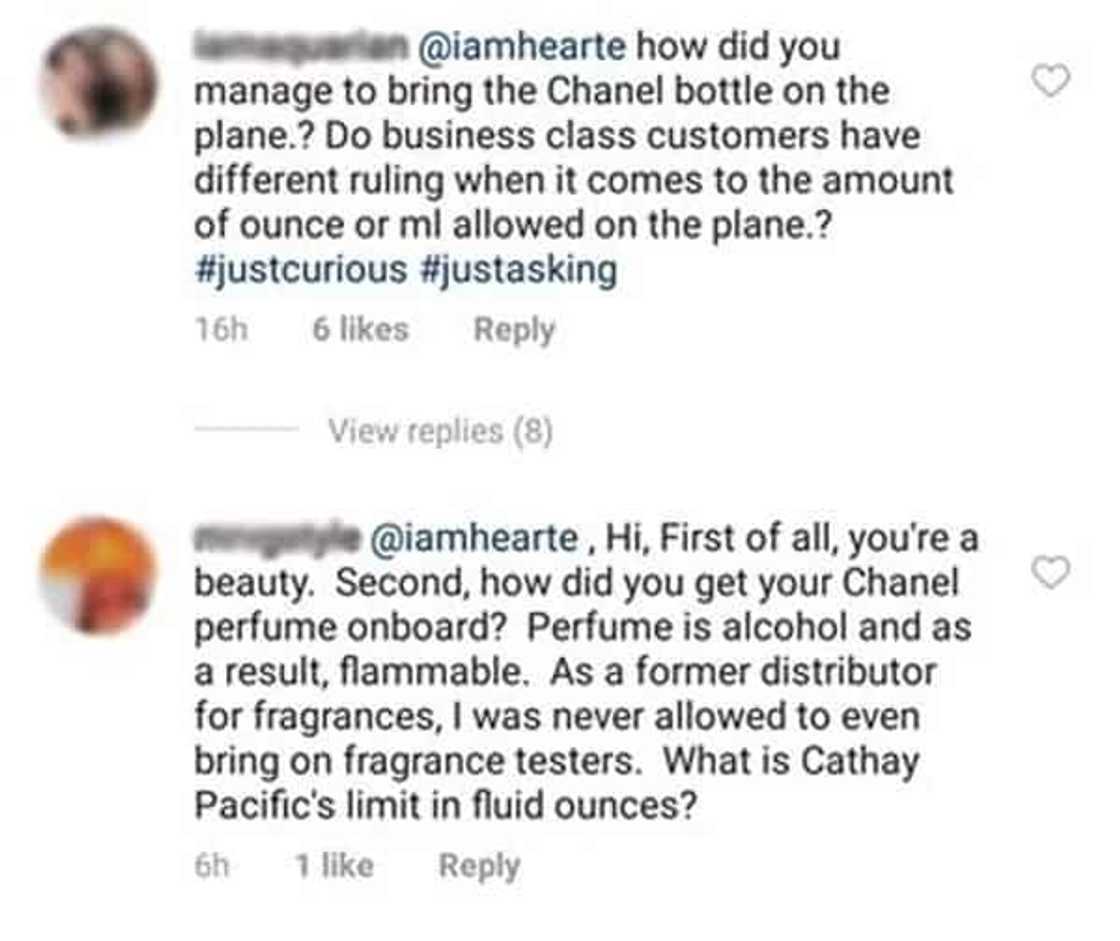Click the 6h timestamp
This screenshot has width=1120, height=941.
pos(212,866)
